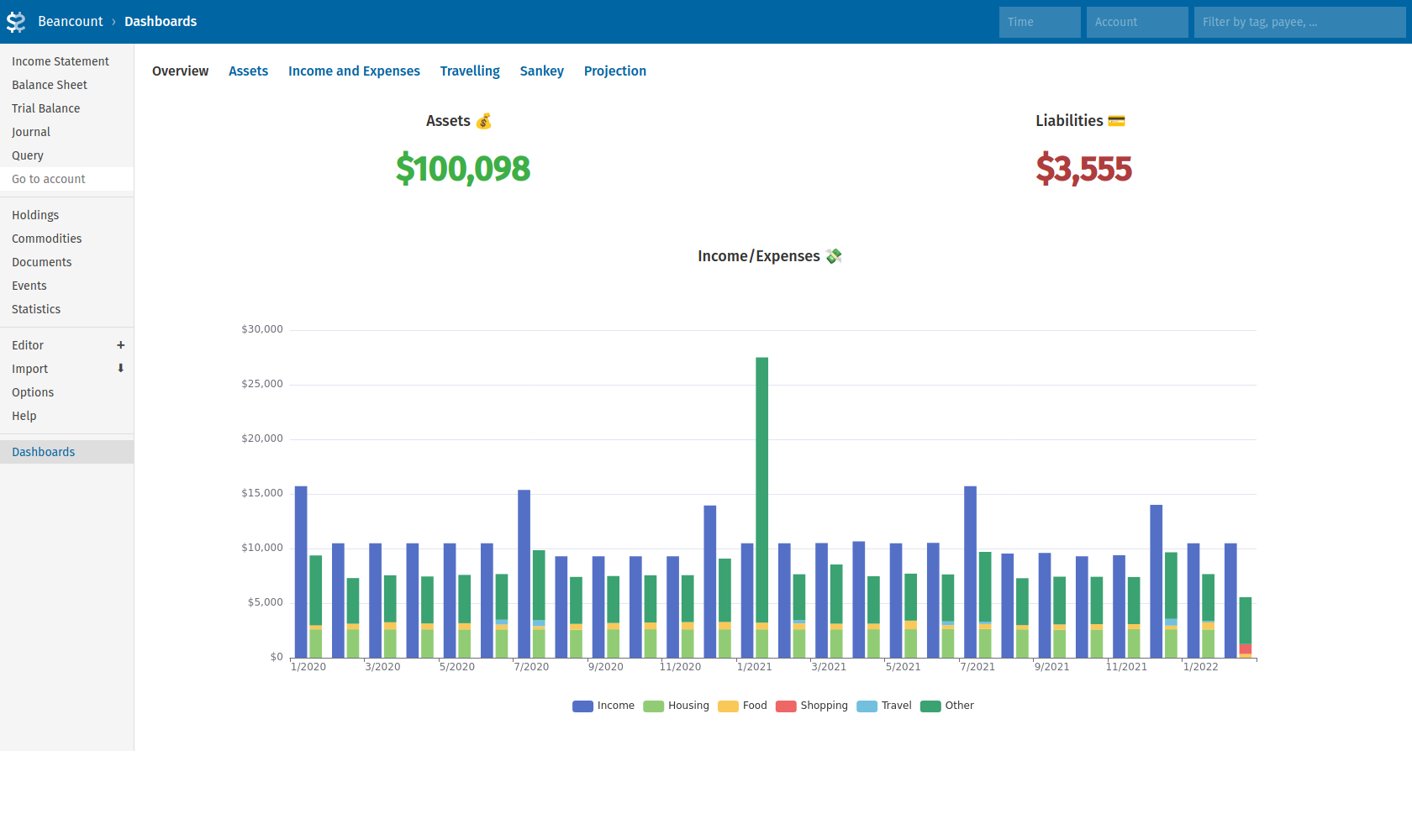Click the tall 1/2021 Other expenses bar

(x=761, y=490)
